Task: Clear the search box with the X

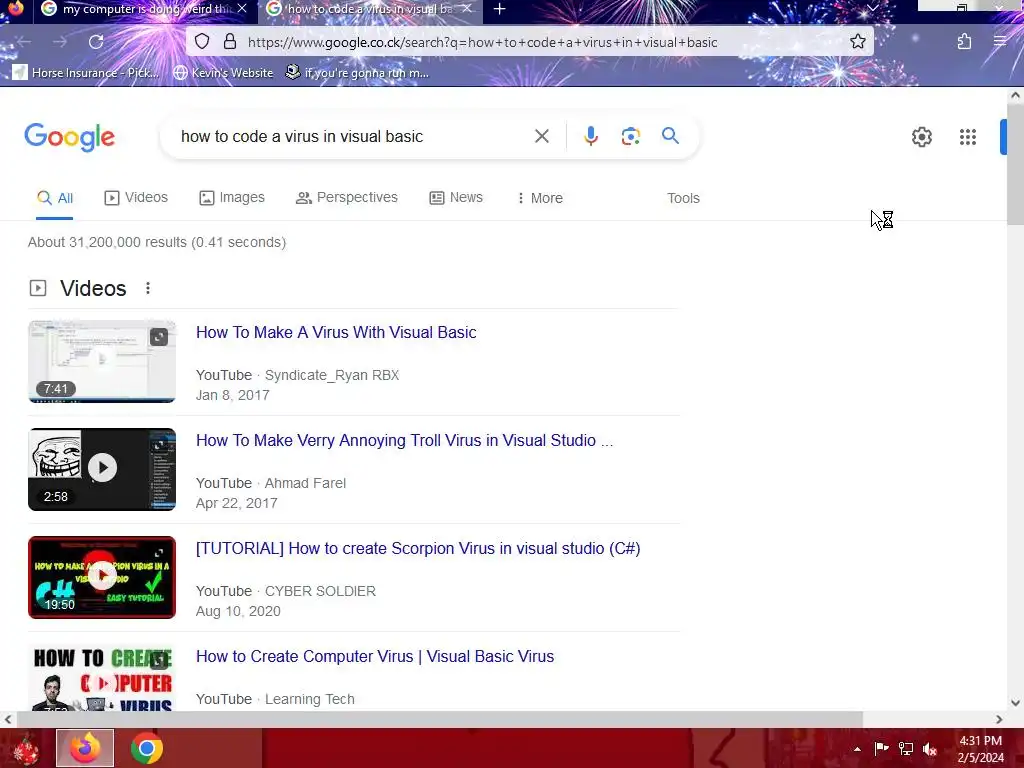Action: (541, 136)
